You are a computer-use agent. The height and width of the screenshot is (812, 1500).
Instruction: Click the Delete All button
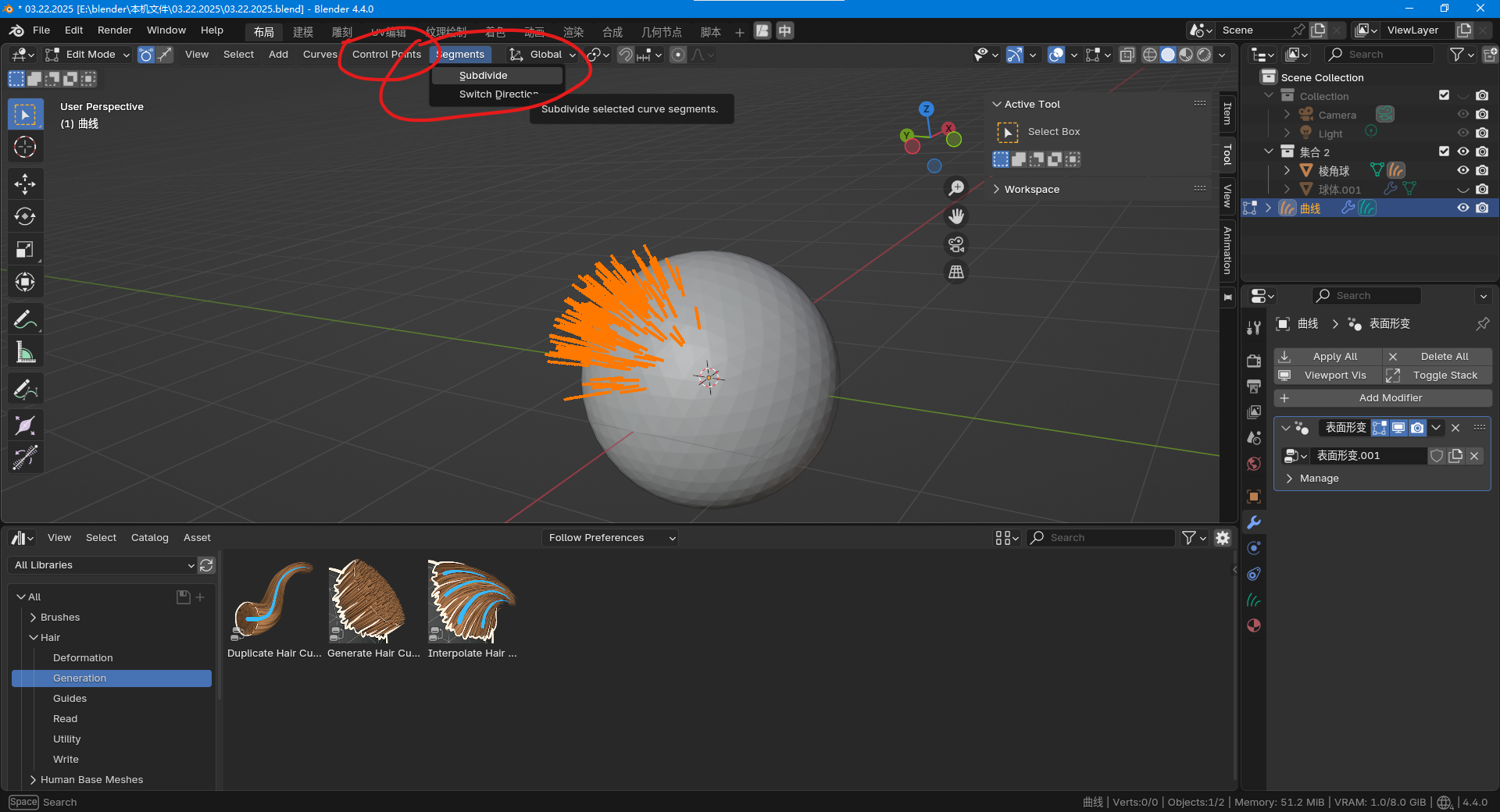(x=1437, y=357)
